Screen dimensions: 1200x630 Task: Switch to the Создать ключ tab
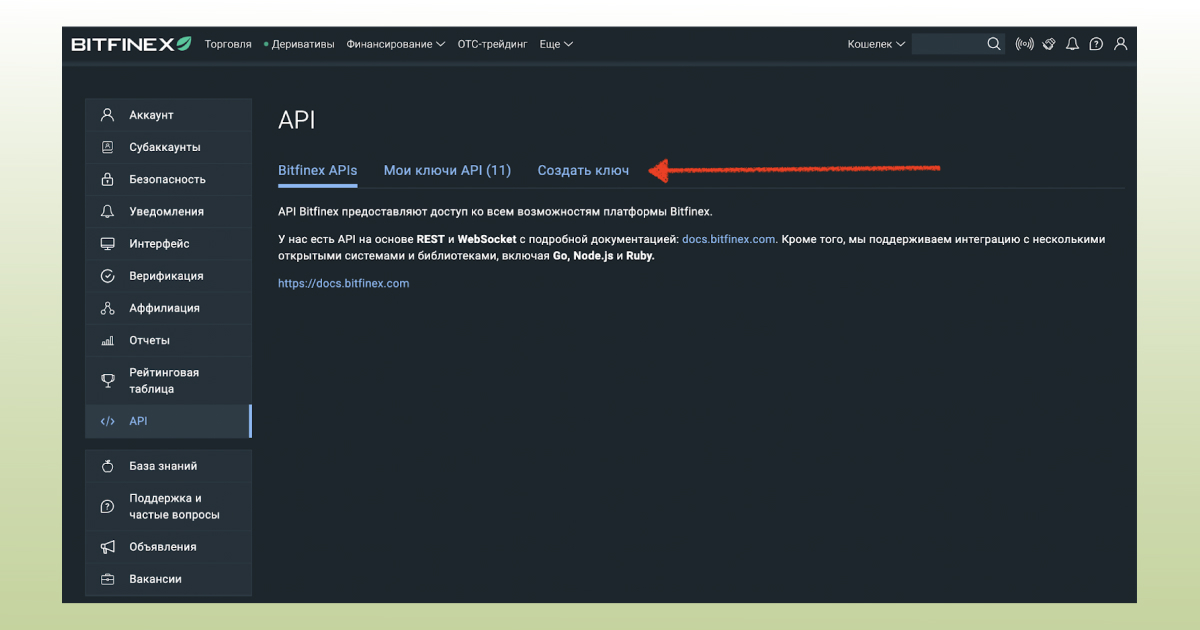(583, 170)
